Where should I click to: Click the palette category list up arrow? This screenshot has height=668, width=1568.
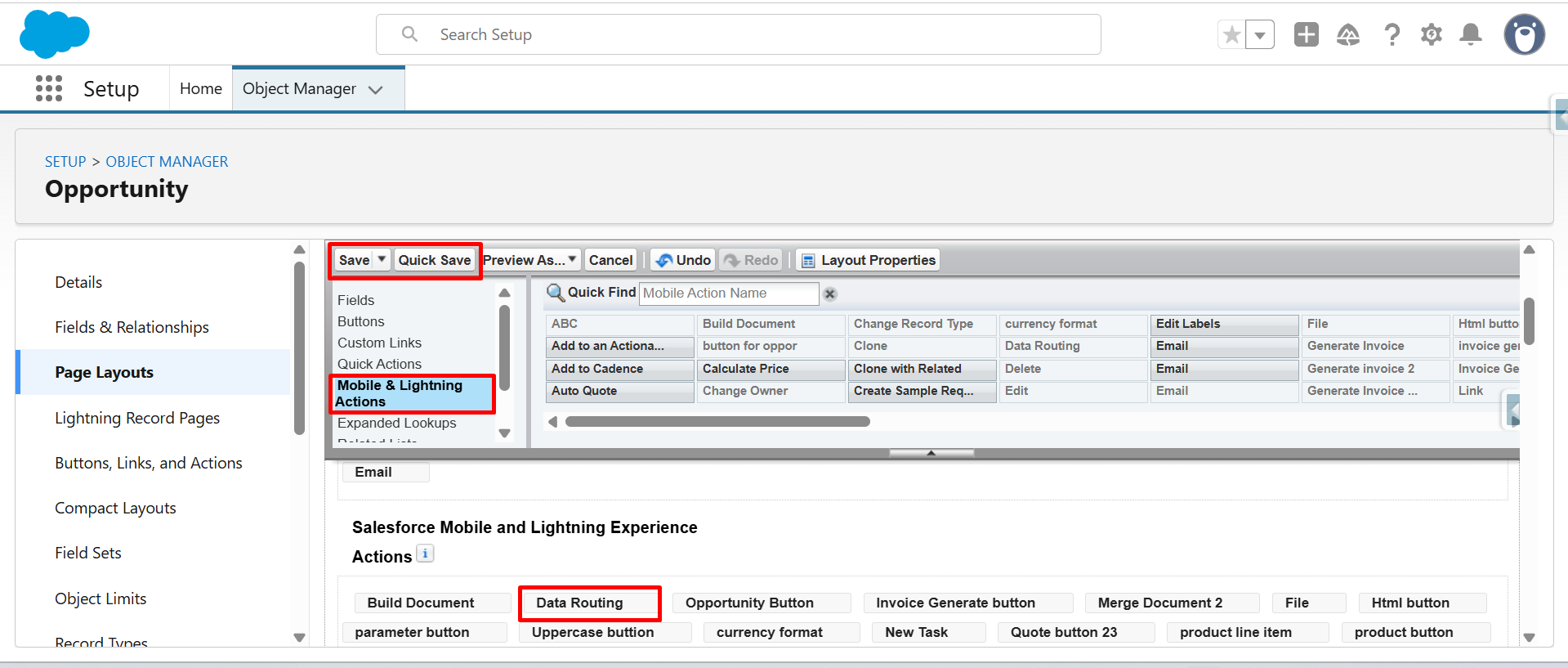[505, 293]
